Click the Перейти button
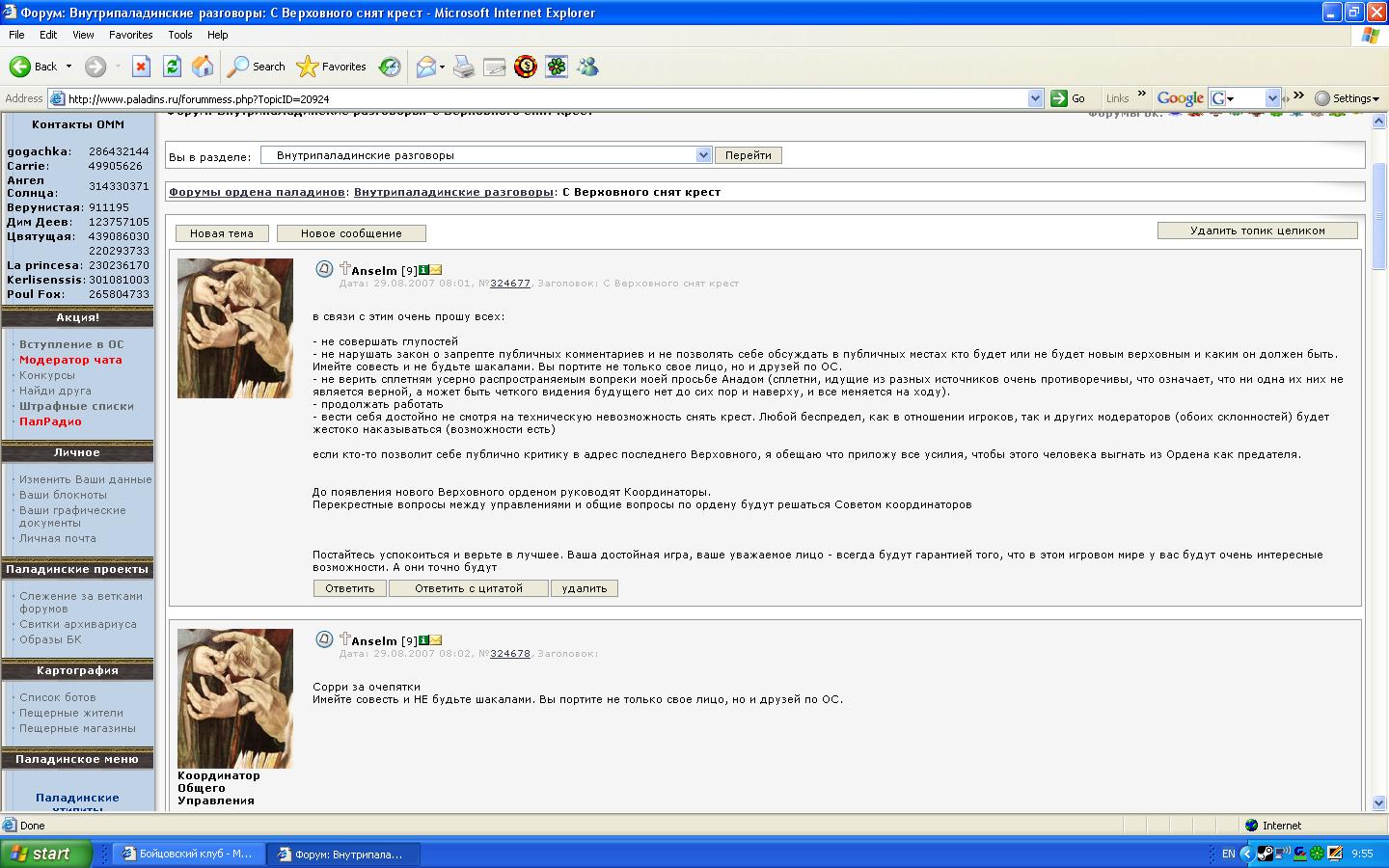 pyautogui.click(x=749, y=155)
